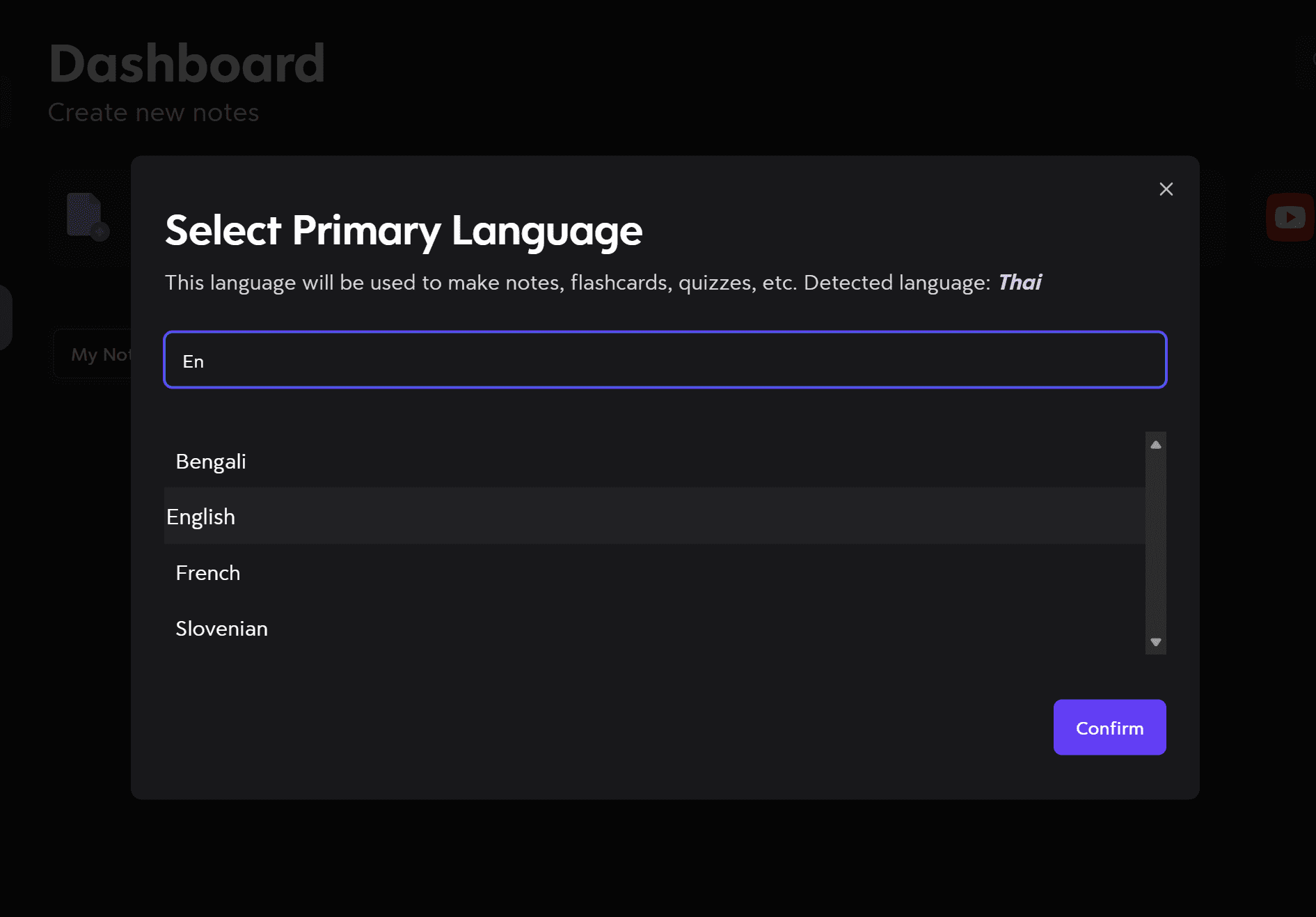This screenshot has height=917, width=1316.
Task: Click the Create new notes subtitle
Action: click(154, 112)
